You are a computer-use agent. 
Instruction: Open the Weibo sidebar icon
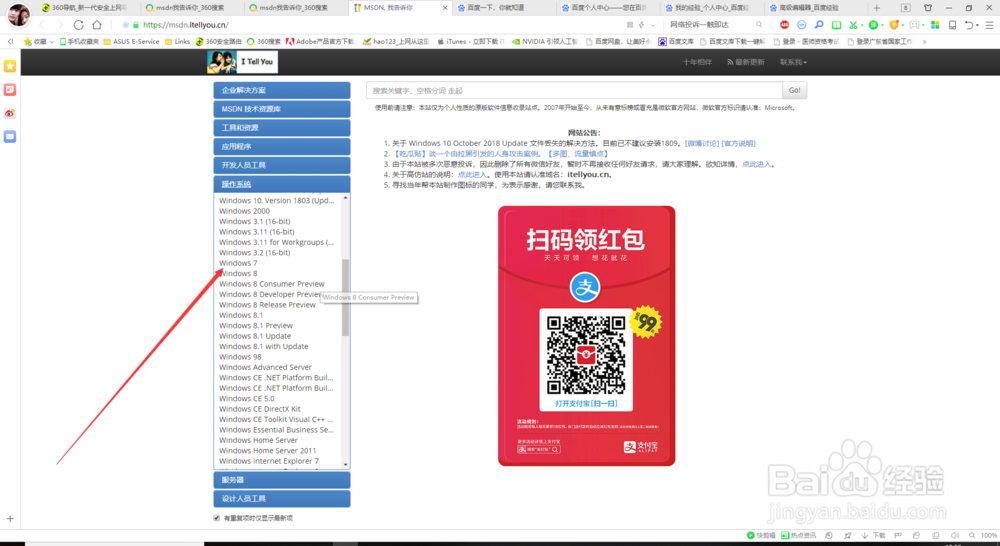pos(10,114)
